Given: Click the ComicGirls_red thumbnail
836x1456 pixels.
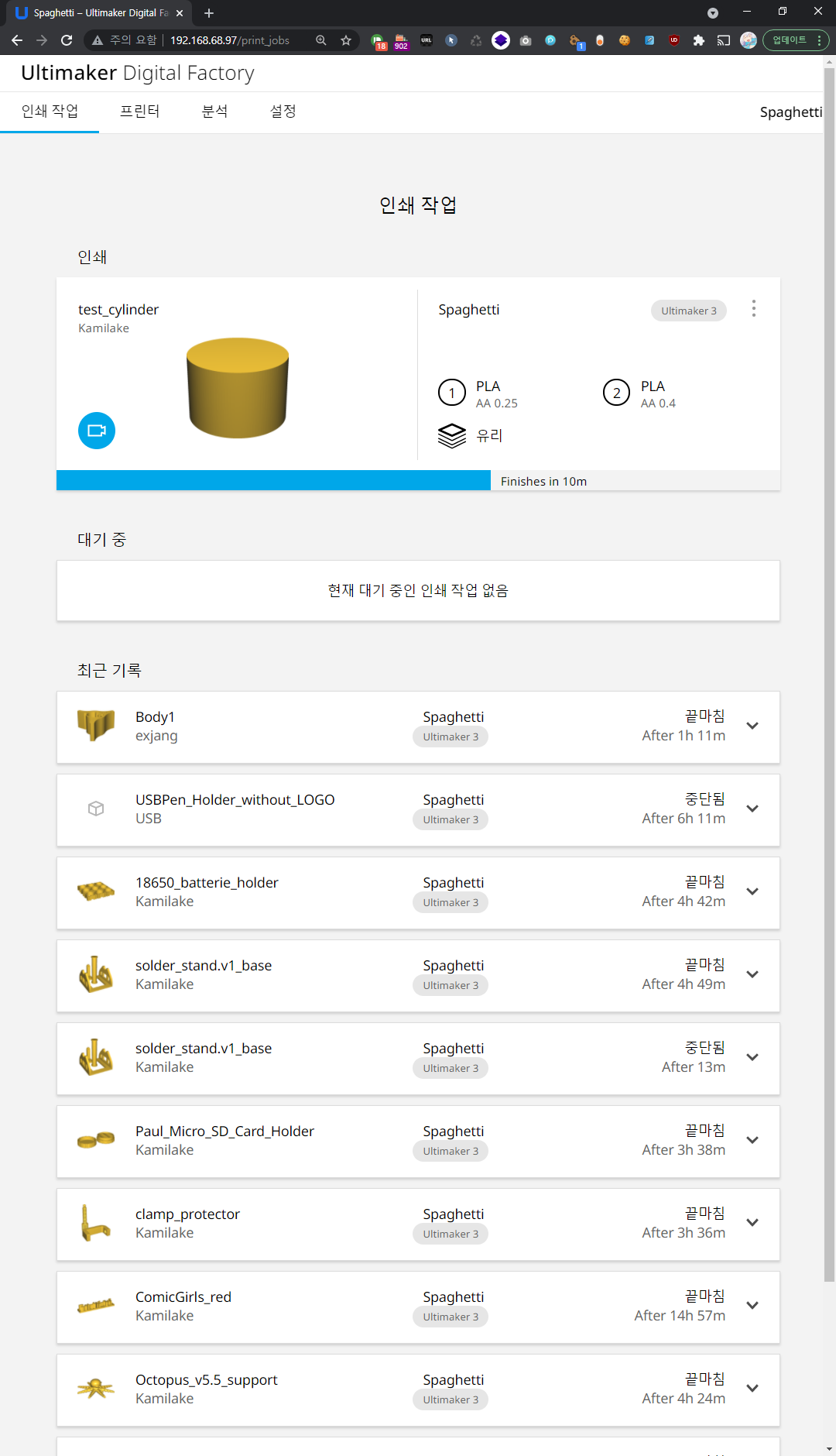Looking at the screenshot, I should point(96,1306).
